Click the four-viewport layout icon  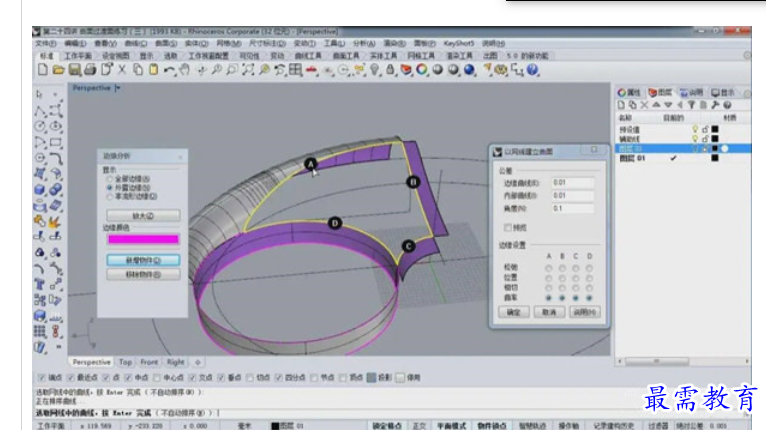tap(295, 70)
